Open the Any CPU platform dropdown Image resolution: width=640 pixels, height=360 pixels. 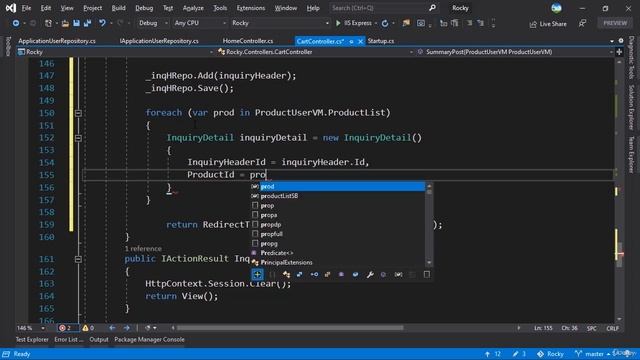(x=200, y=23)
